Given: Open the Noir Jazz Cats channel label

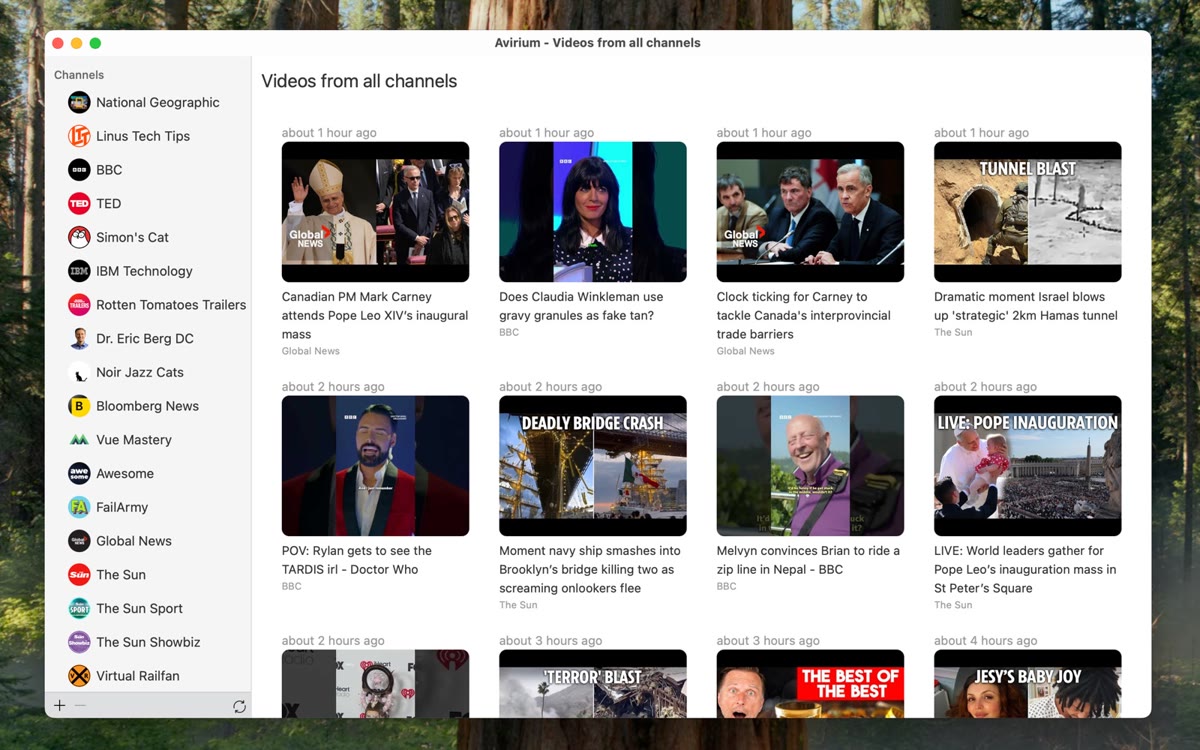Looking at the screenshot, I should coord(140,372).
